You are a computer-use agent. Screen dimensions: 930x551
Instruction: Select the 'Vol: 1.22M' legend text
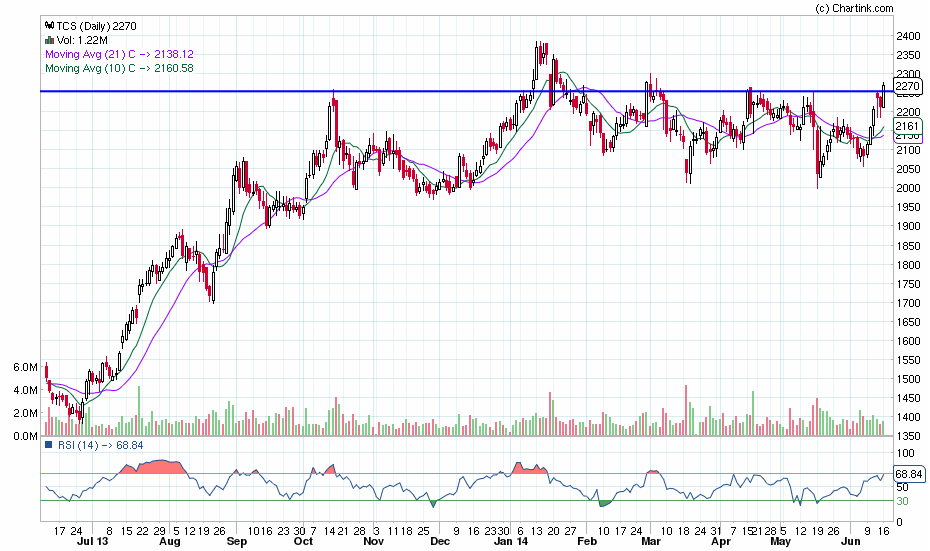coord(82,40)
